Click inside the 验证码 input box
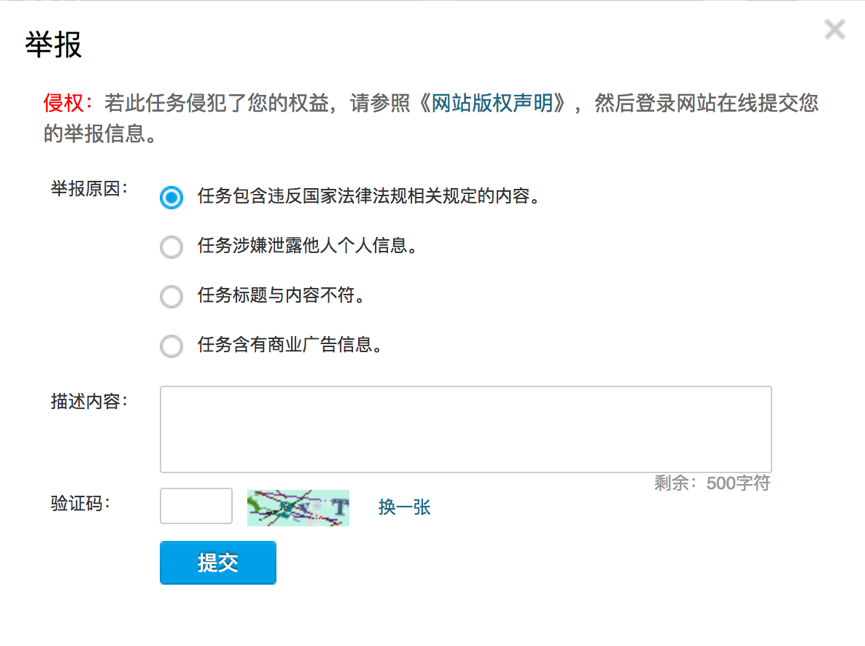Screen dimensions: 865x646 click(194, 507)
